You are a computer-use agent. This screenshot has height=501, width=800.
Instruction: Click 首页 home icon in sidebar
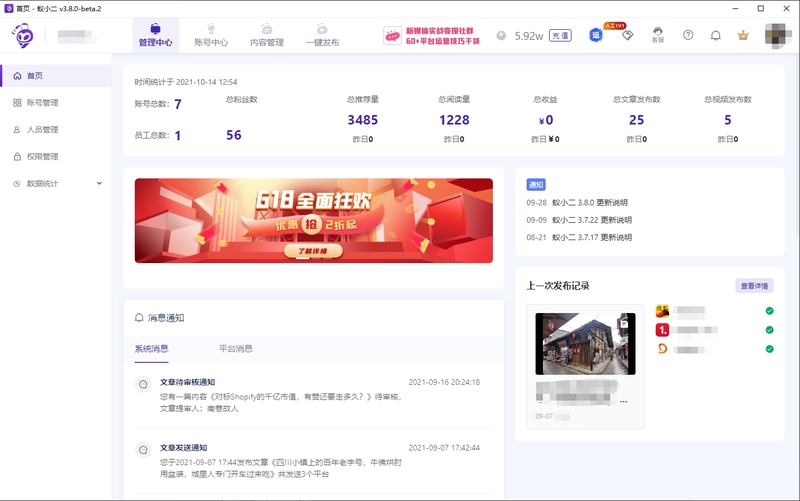[x=17, y=76]
